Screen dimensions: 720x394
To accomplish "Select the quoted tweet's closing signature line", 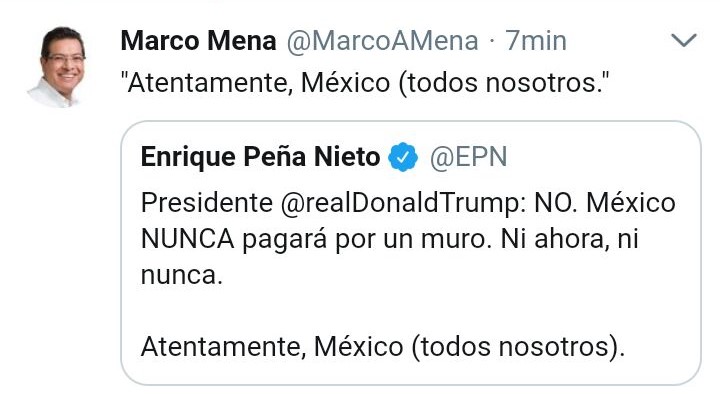I will (x=383, y=347).
